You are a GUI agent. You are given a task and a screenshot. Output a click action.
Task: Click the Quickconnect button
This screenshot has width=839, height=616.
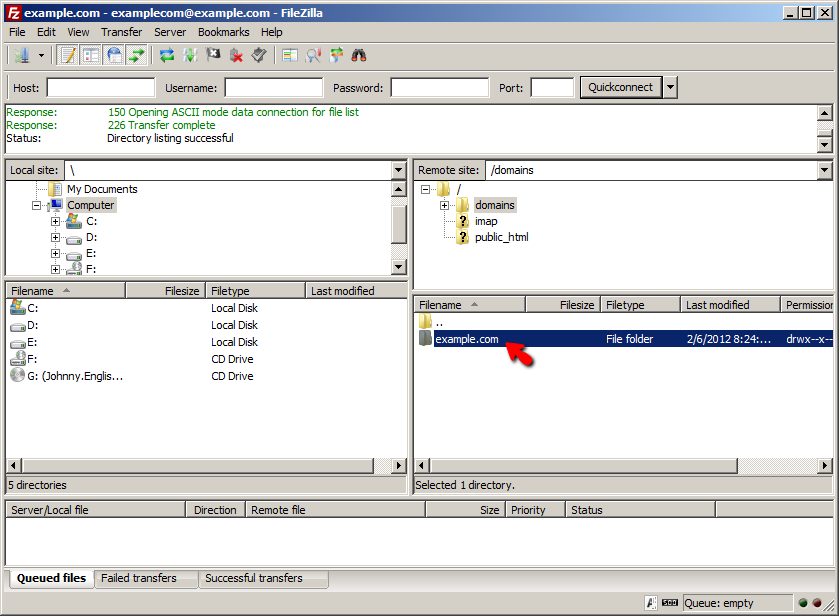[620, 88]
